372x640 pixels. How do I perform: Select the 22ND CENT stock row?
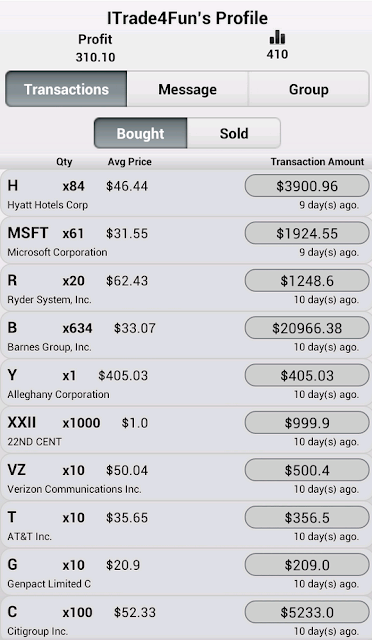coord(186,430)
